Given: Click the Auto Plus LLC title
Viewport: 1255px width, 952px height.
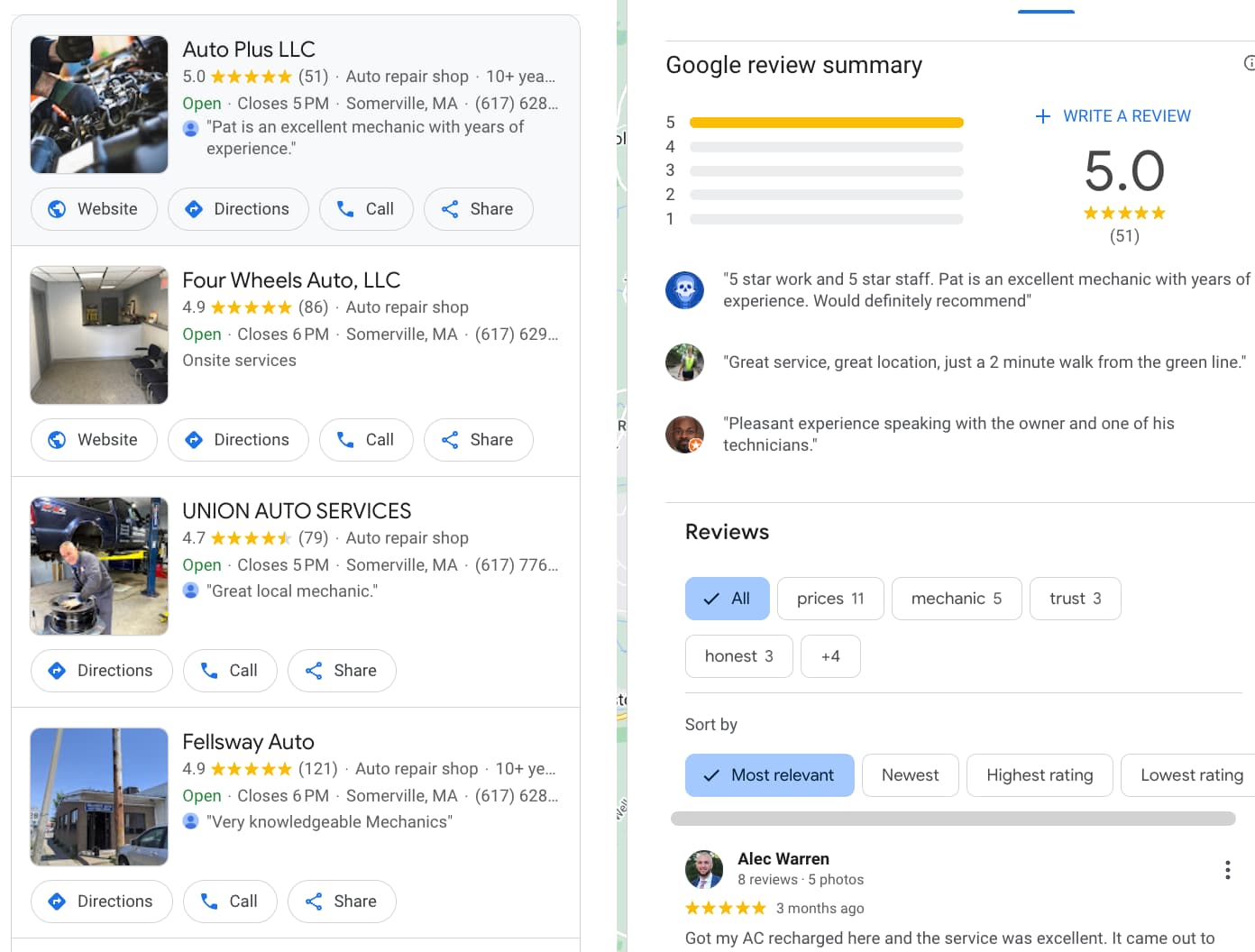Looking at the screenshot, I should tap(249, 50).
